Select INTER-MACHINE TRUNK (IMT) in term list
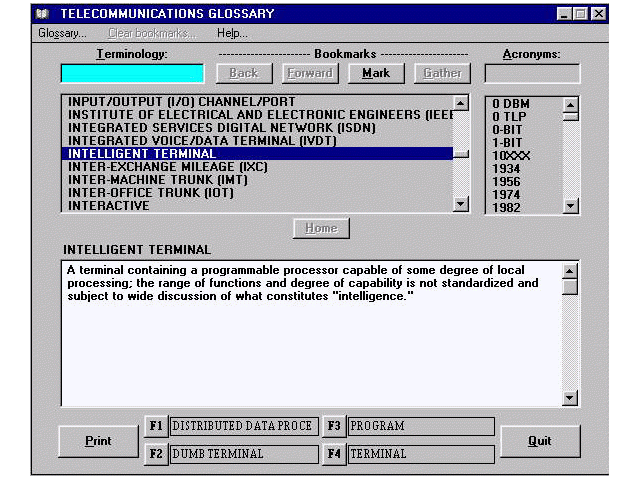The width and height of the screenshot is (640, 480). [x=150, y=180]
